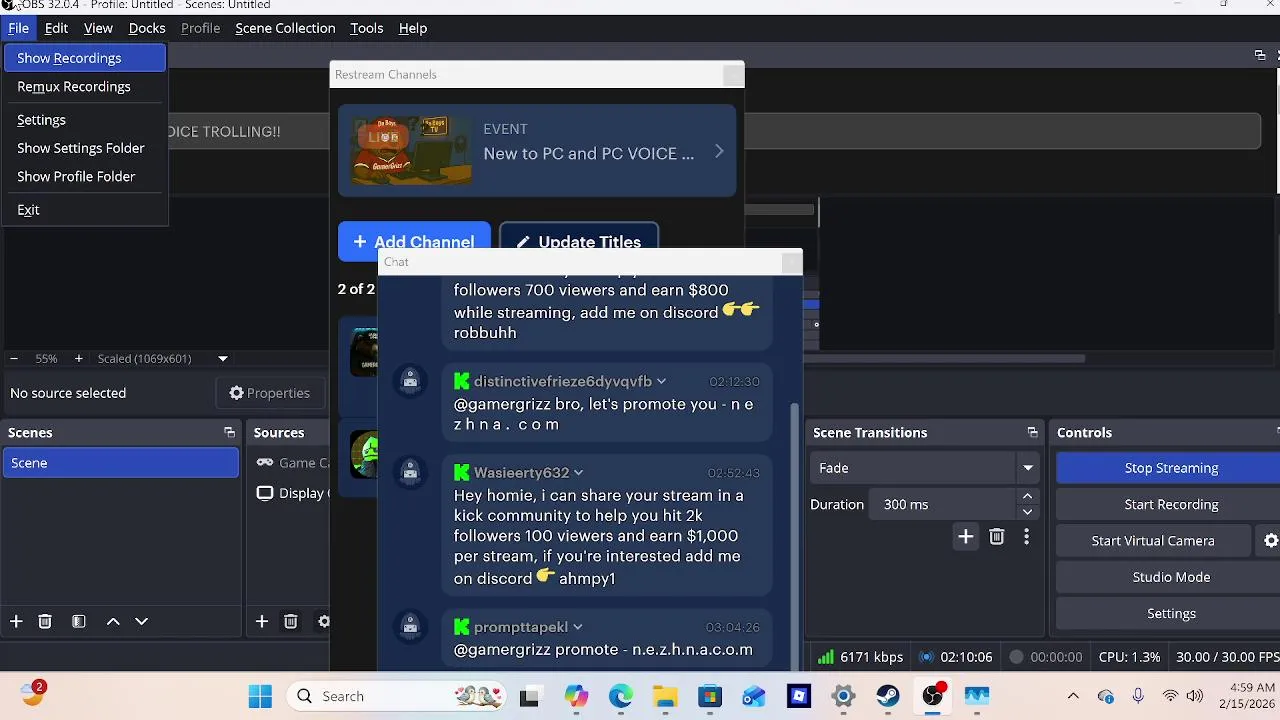Pop out the Scene Transitions dock
Viewport: 1280px width, 720px height.
(1032, 432)
